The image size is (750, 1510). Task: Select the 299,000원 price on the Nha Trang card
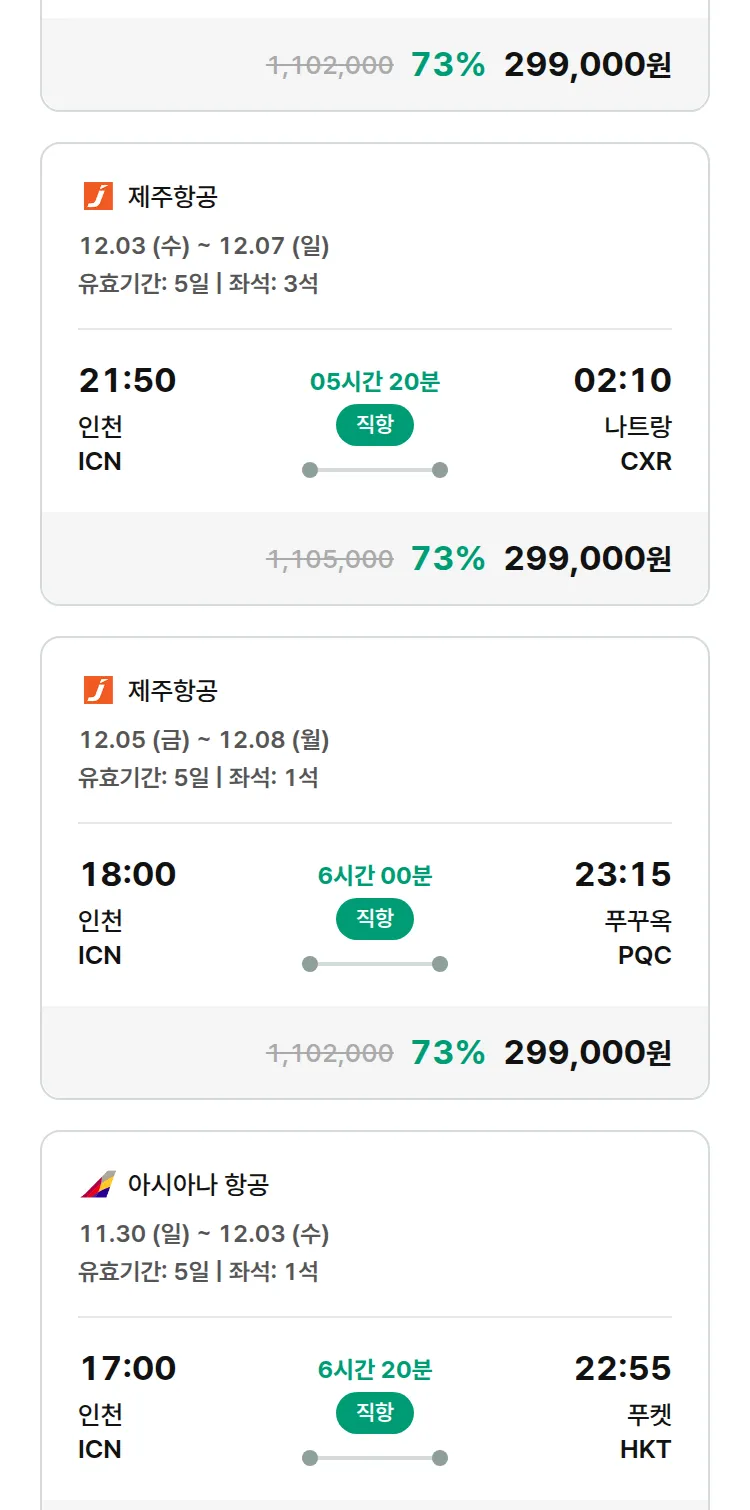(587, 558)
